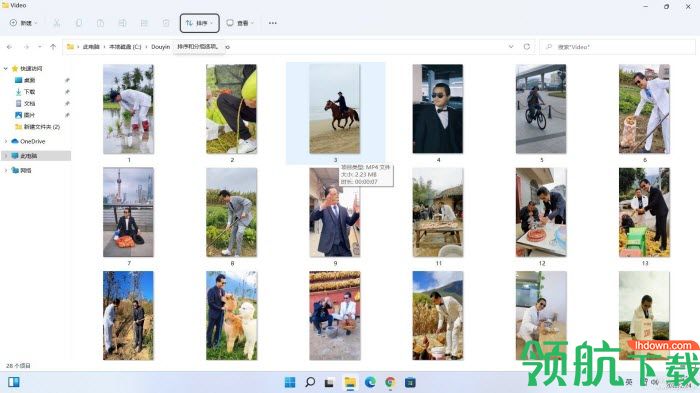Go back with the left arrow

(9, 46)
